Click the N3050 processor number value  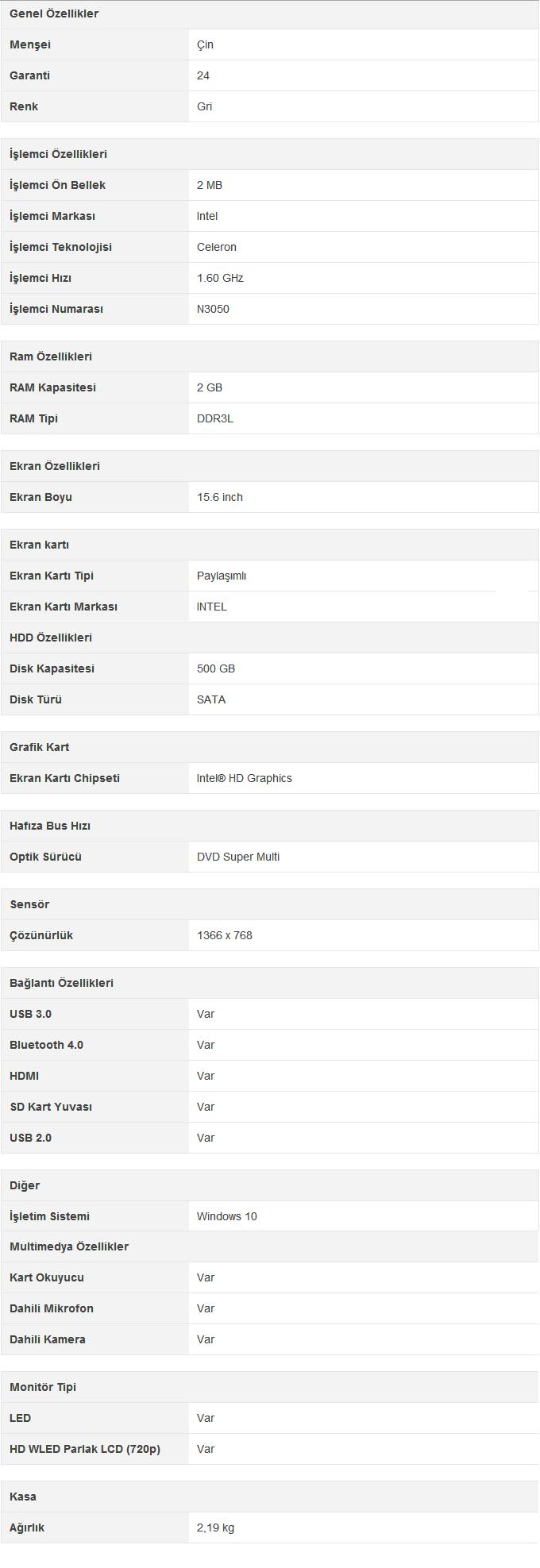click(x=213, y=309)
